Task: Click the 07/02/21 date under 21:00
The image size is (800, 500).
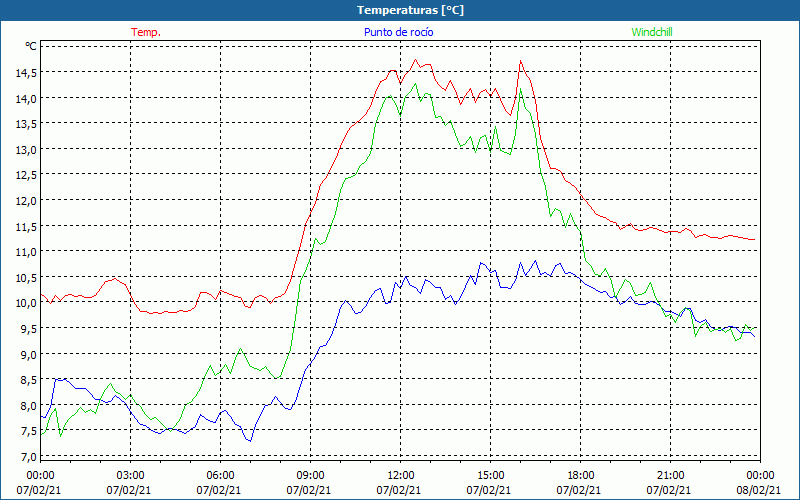Action: 669,490
